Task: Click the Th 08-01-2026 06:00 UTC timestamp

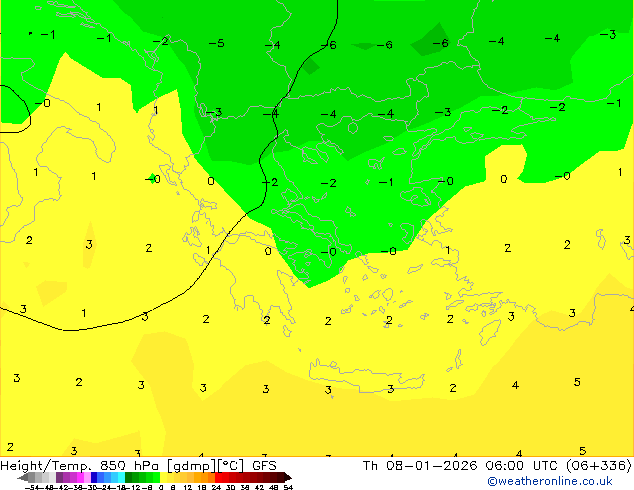Action: pos(461,466)
